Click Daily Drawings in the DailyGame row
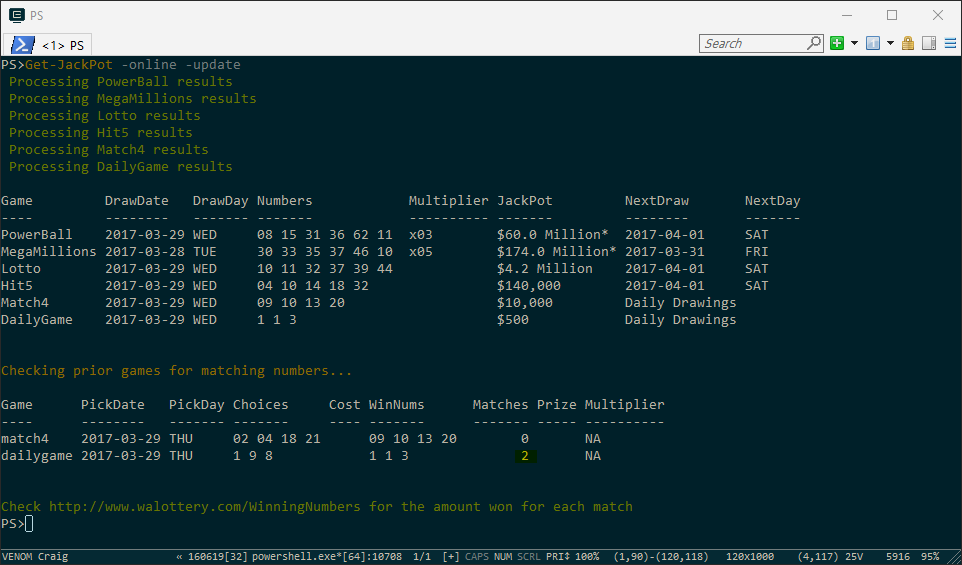Viewport: 962px width, 565px height. pyautogui.click(x=680, y=320)
